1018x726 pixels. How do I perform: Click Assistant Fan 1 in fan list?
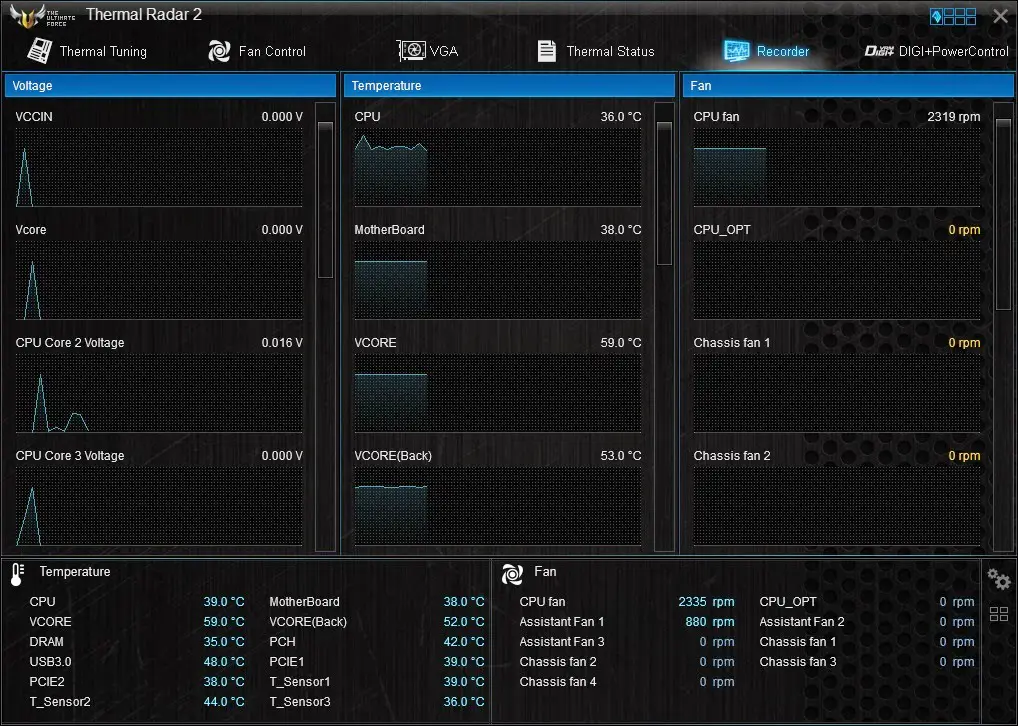click(x=562, y=622)
